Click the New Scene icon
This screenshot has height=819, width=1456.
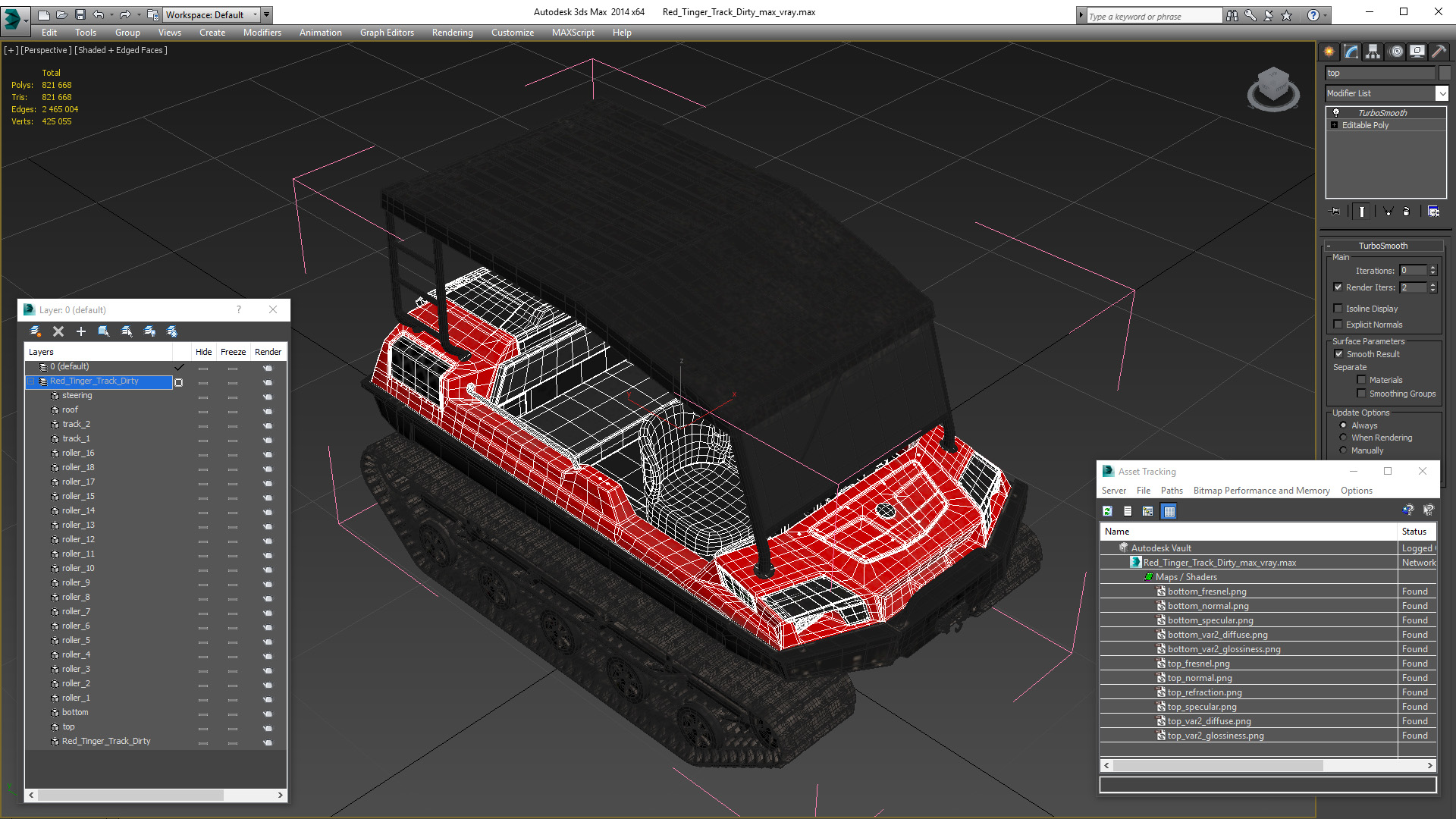[44, 14]
